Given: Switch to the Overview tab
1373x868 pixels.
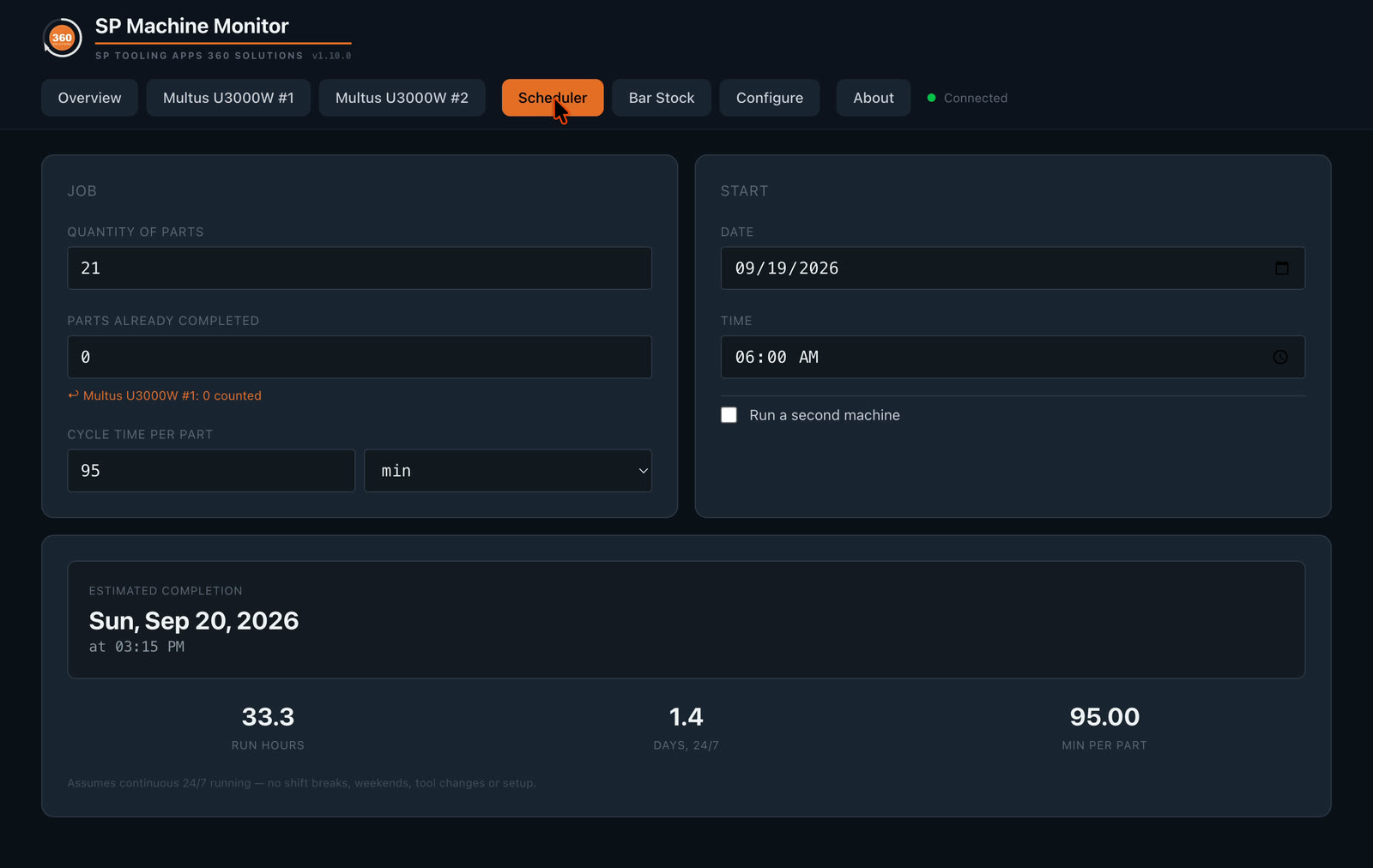Looking at the screenshot, I should click(89, 98).
